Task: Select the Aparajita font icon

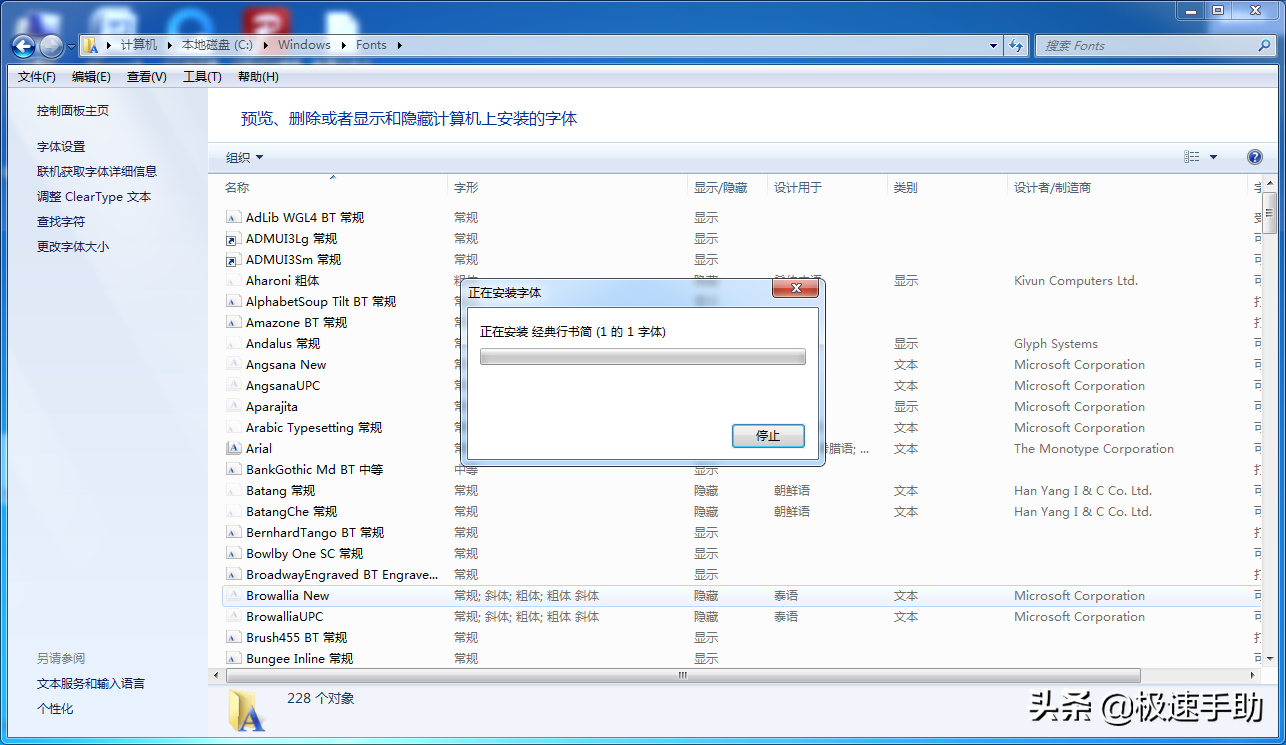Action: pos(233,406)
